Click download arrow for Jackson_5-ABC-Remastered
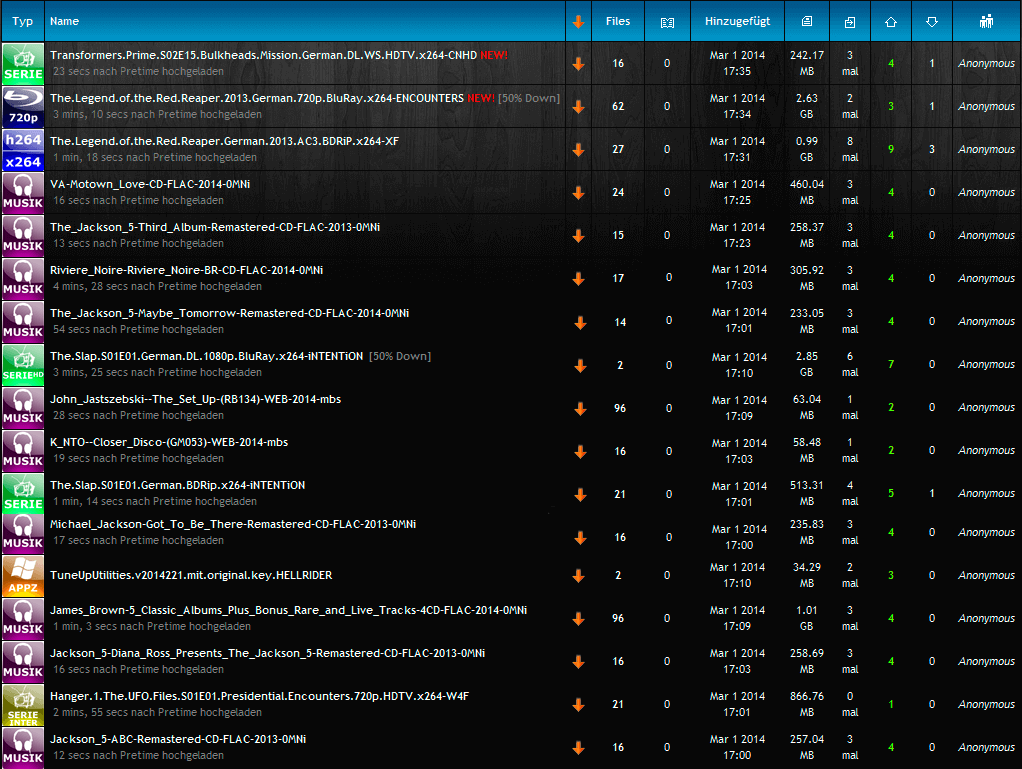Viewport: 1022px width, 769px height. [x=578, y=748]
